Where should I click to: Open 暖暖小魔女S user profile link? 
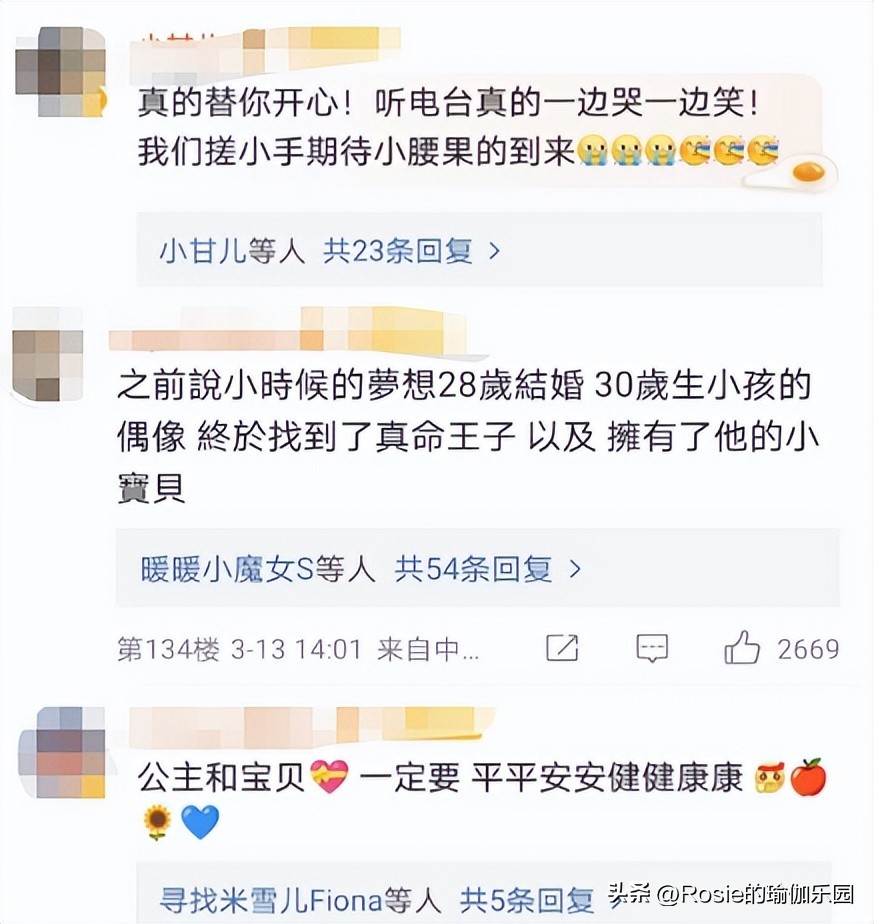pyautogui.click(x=226, y=569)
